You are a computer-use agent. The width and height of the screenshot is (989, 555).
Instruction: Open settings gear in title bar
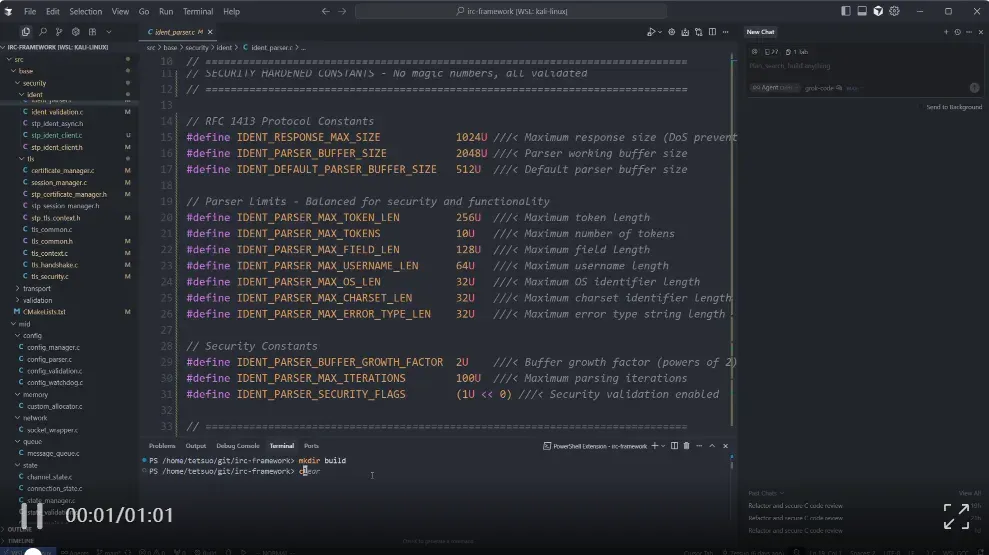[x=894, y=11]
